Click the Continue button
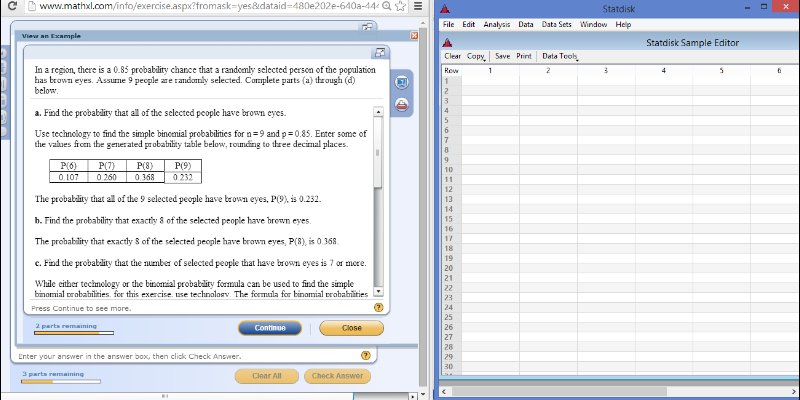This screenshot has width=800, height=400. [270, 328]
